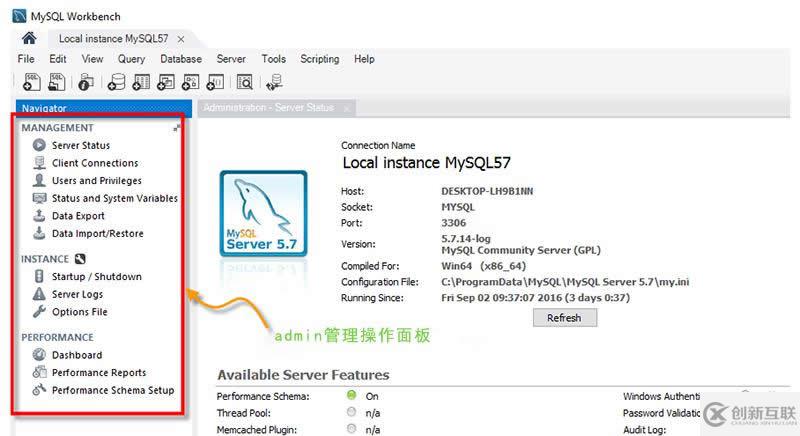Click the icon next to INSTANCE heading
Screen dimensions: 800x436
(80, 259)
